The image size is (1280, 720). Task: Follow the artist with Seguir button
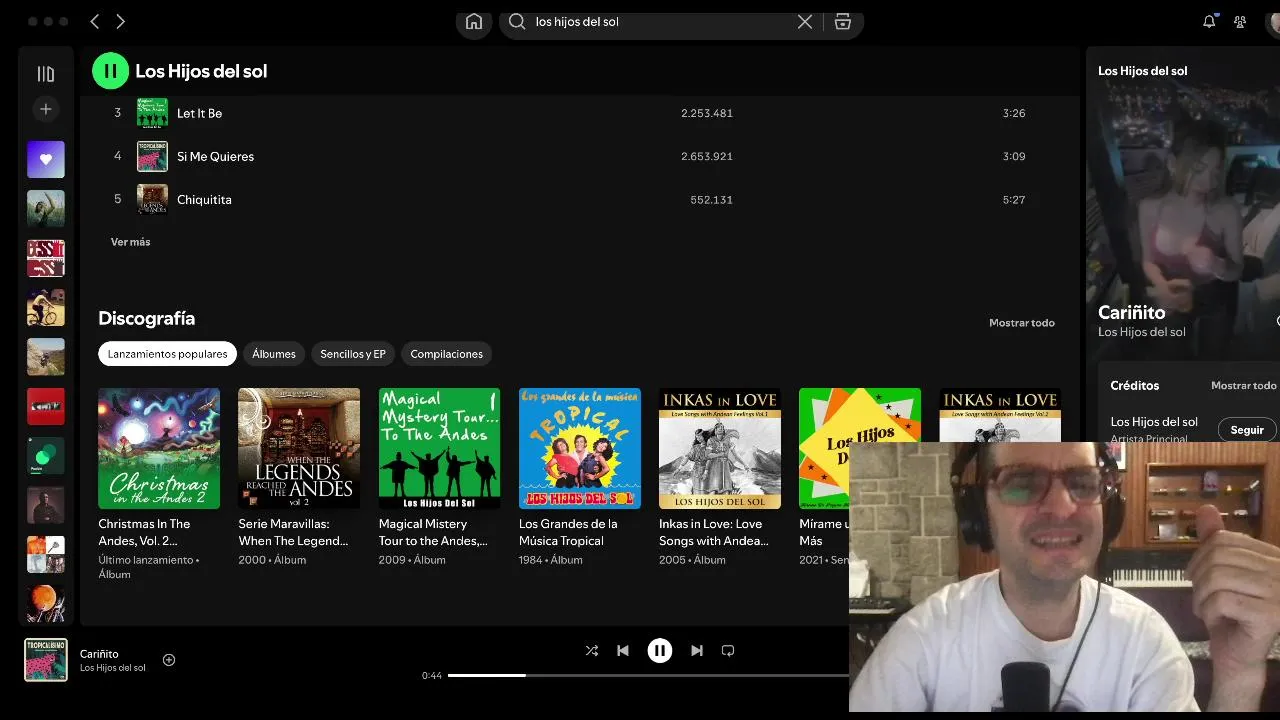(x=1247, y=430)
